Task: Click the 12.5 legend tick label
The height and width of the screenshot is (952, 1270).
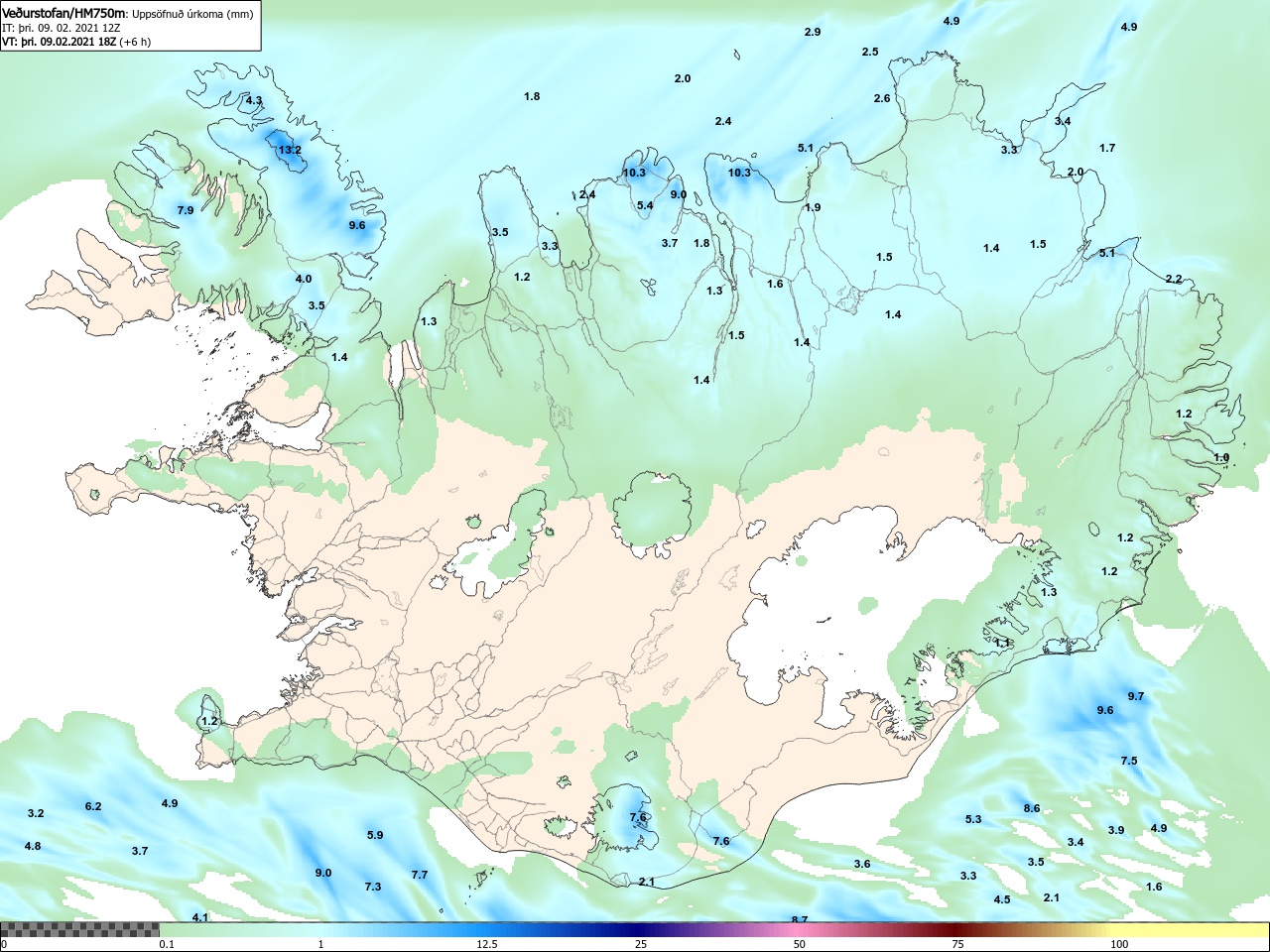Action: [x=486, y=944]
